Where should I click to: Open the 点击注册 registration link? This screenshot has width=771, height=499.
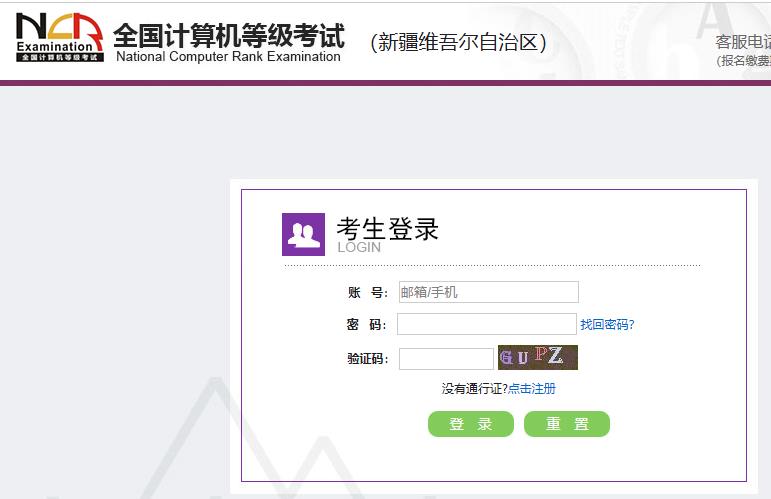click(x=532, y=389)
